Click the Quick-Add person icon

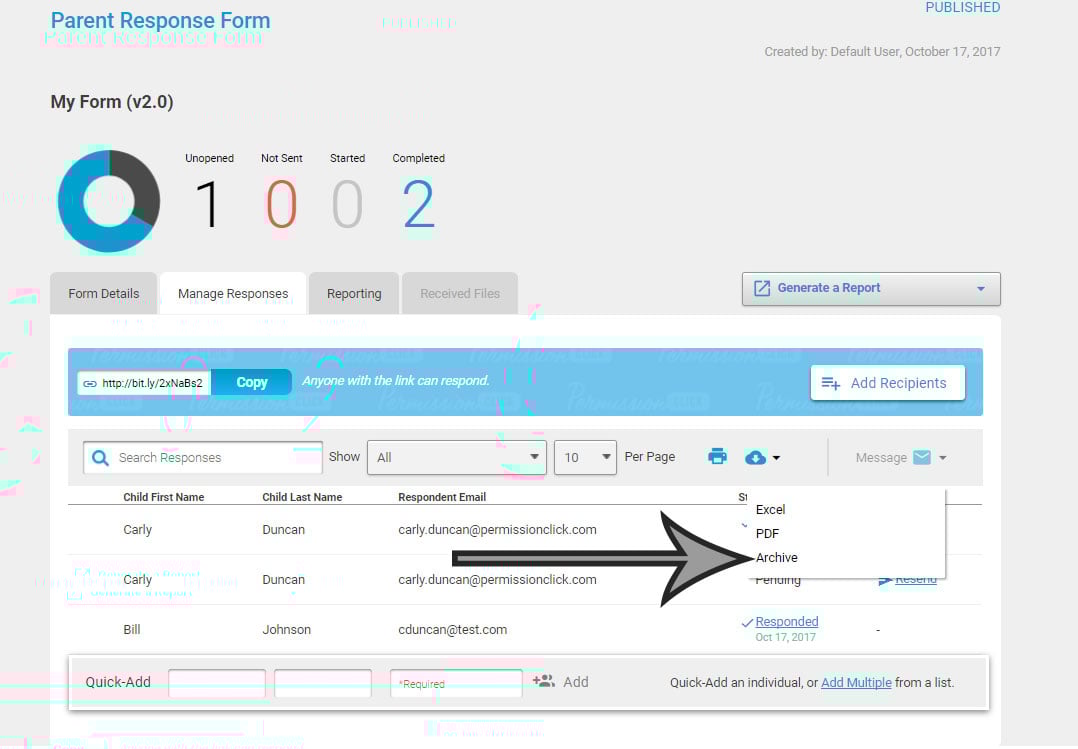click(x=543, y=681)
